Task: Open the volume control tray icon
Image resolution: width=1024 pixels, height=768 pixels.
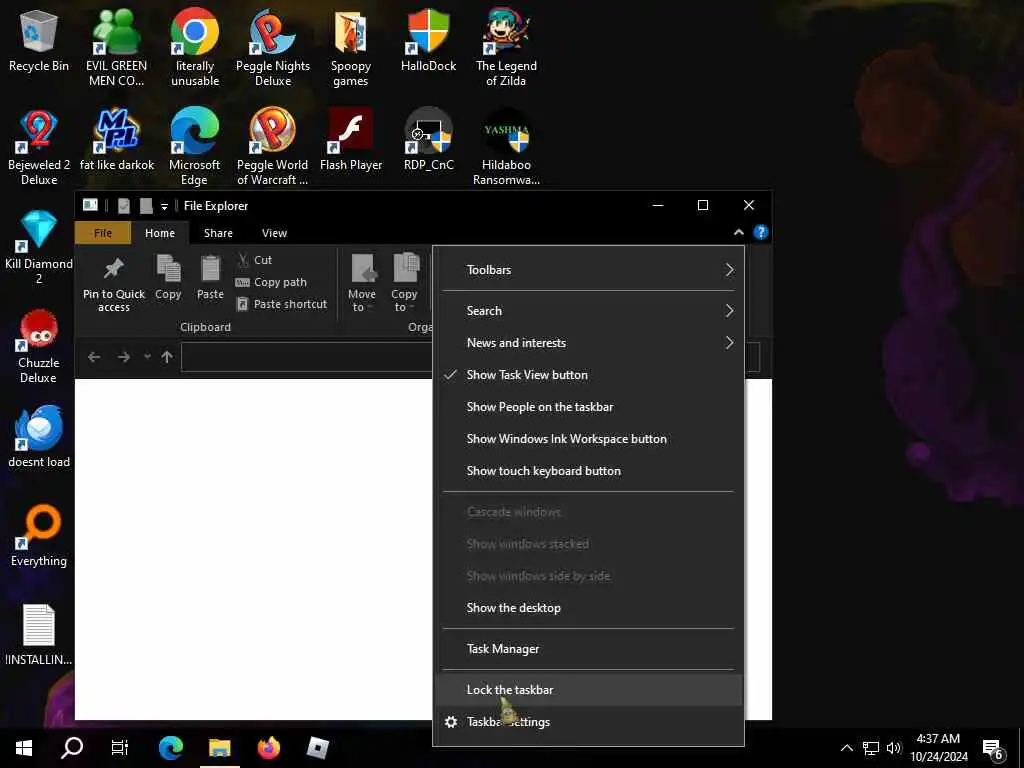Action: [x=893, y=748]
